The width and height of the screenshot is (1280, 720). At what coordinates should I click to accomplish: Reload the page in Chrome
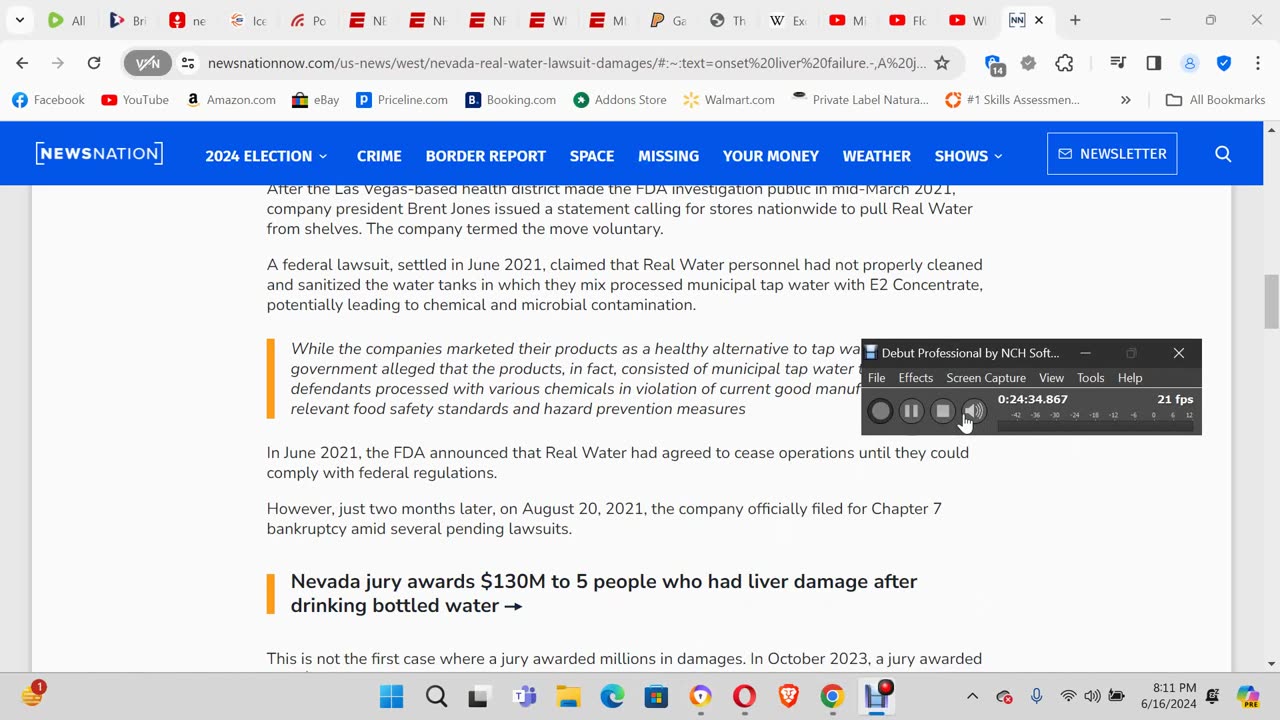coord(94,63)
